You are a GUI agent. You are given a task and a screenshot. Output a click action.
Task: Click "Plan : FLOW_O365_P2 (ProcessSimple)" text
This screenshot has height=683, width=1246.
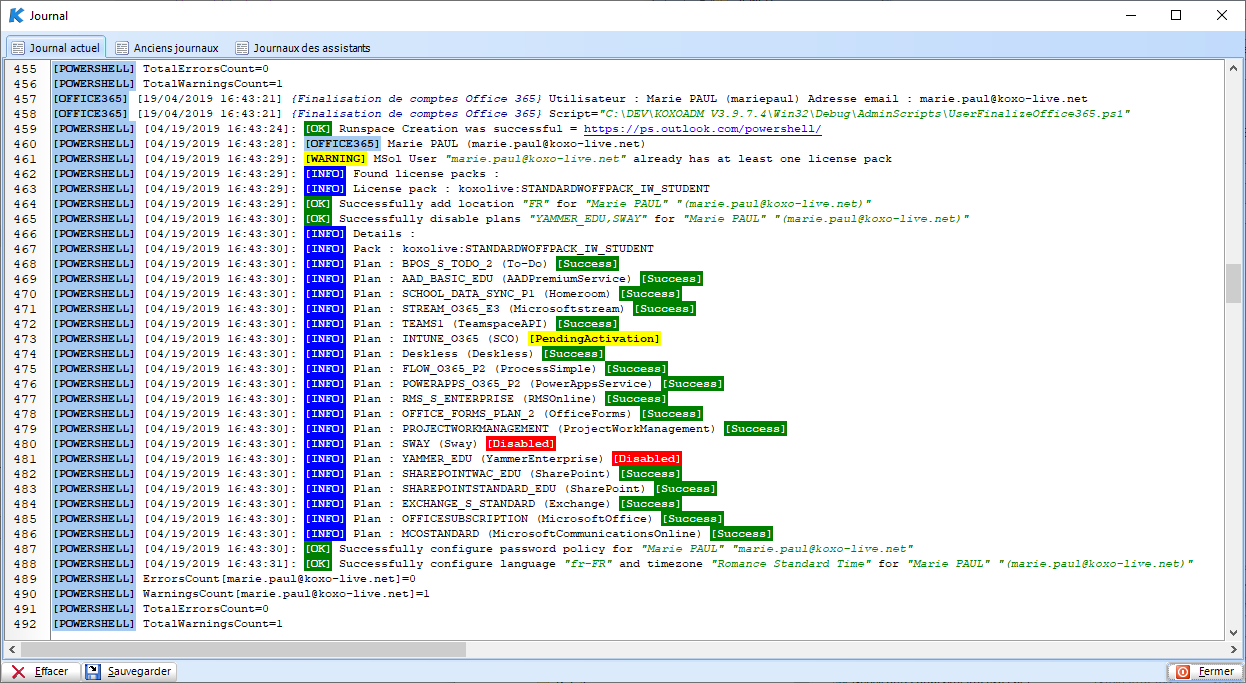coord(475,369)
